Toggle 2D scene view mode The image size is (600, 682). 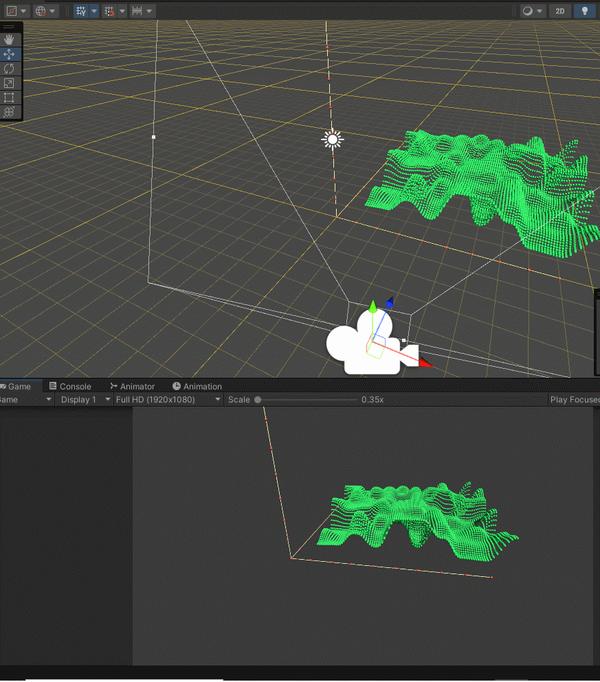pyautogui.click(x=560, y=11)
